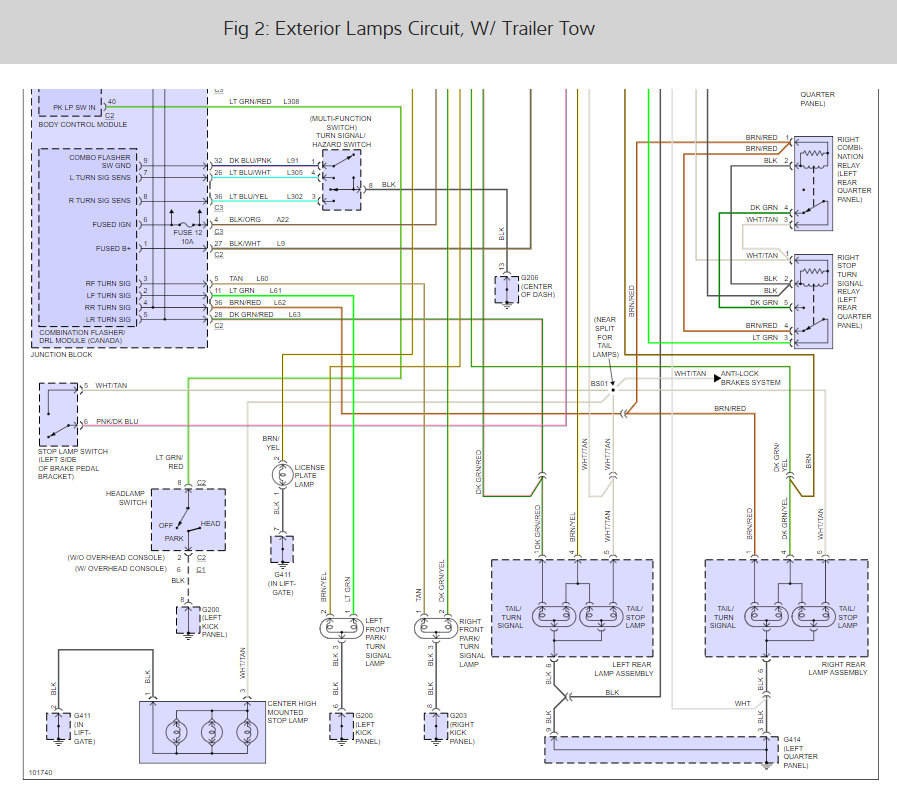Click the Fuse 12 10A fuse symbol
This screenshot has height=797, width=897.
click(x=186, y=224)
